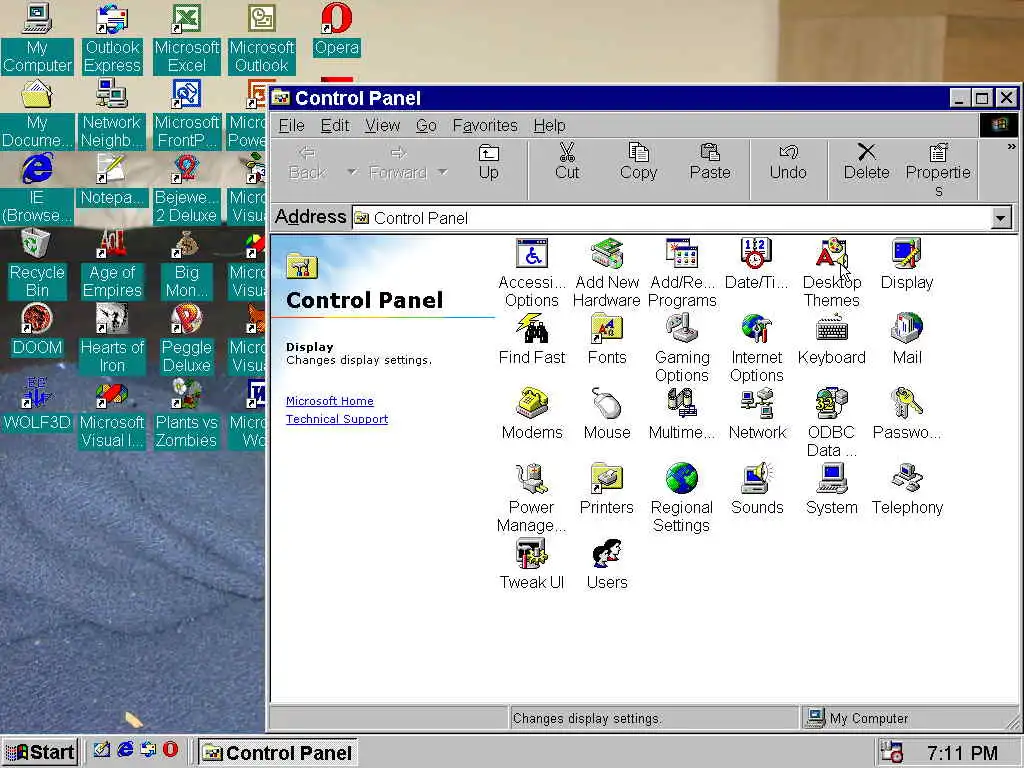Click the Delete toolbar button

point(867,163)
